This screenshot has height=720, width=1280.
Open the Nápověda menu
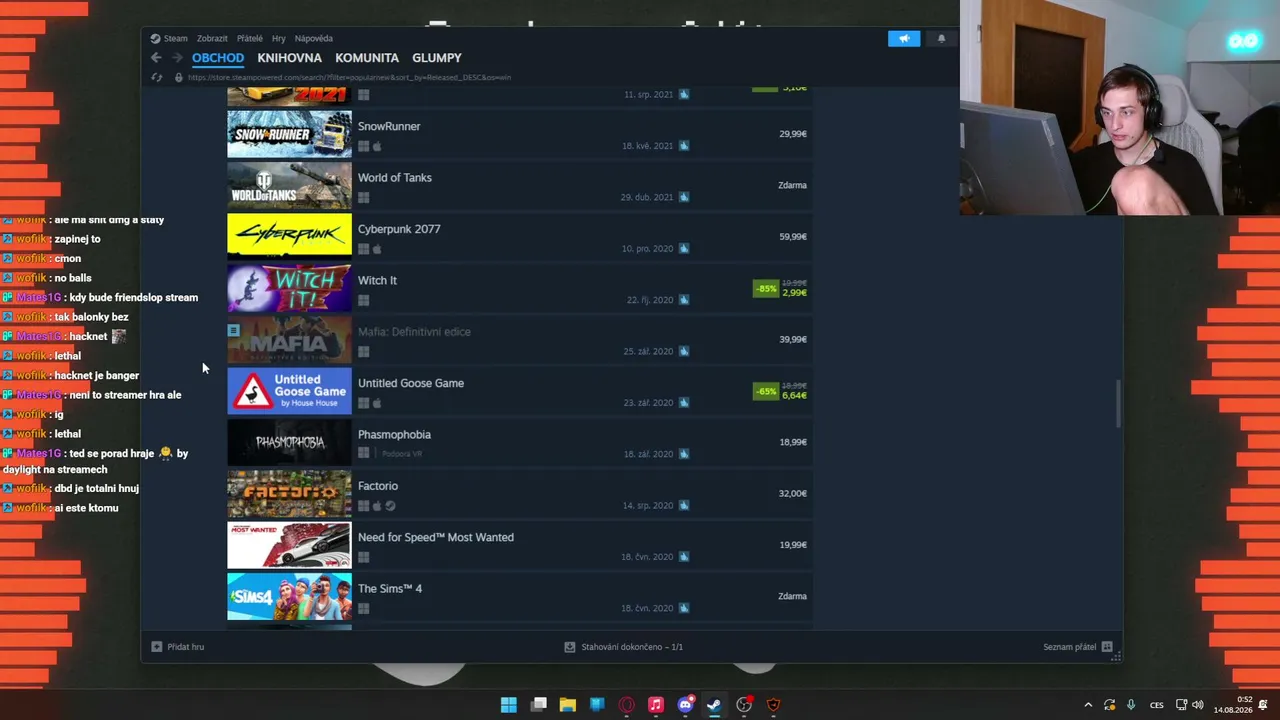click(313, 39)
